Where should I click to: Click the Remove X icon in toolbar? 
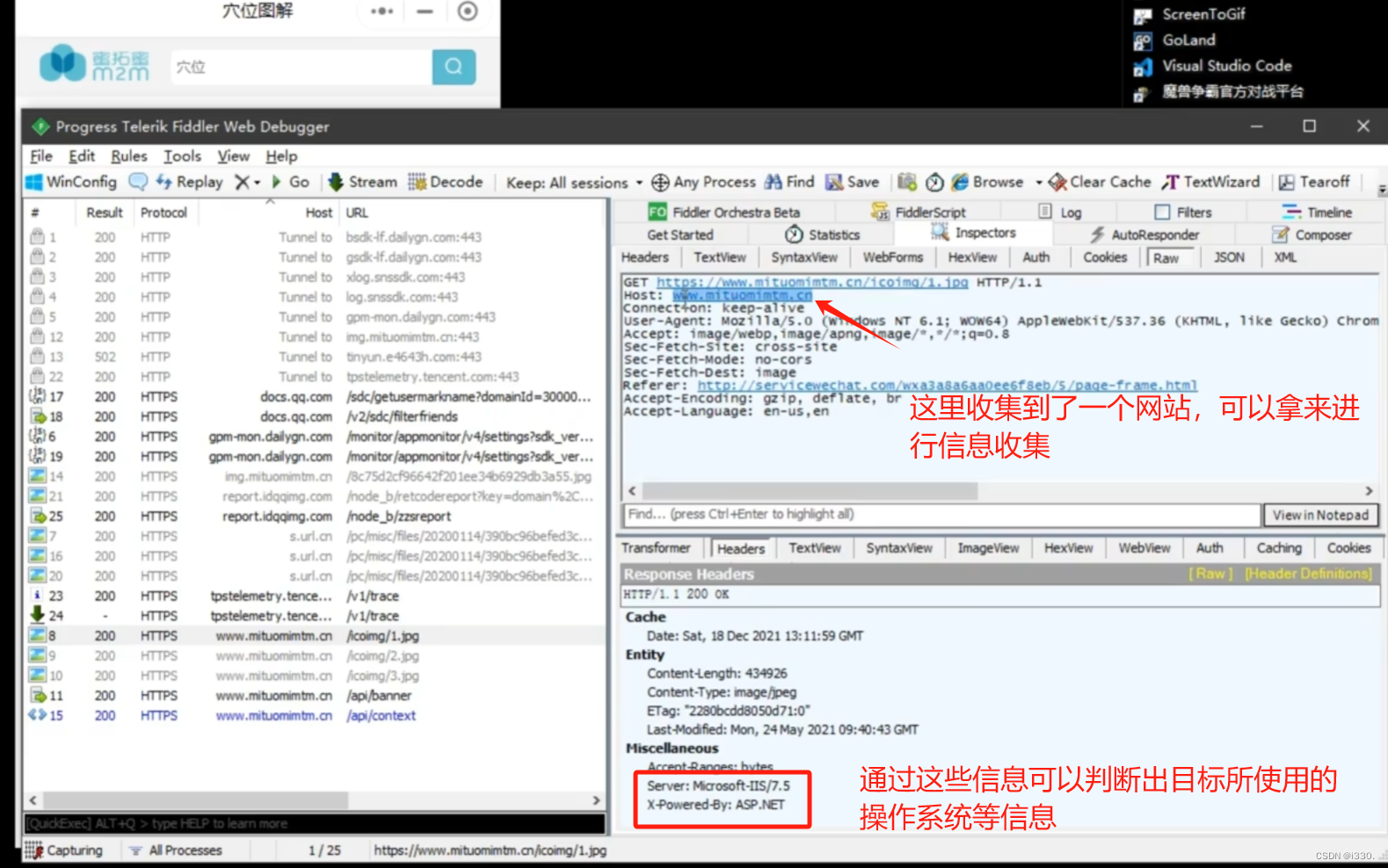point(242,182)
